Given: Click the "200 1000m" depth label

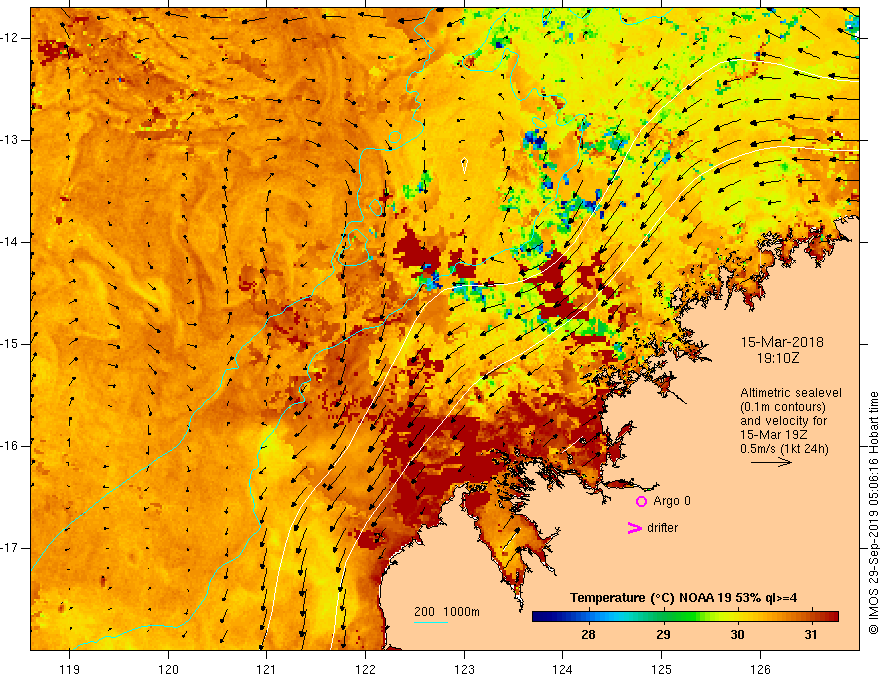Looking at the screenshot, I should [447, 612].
